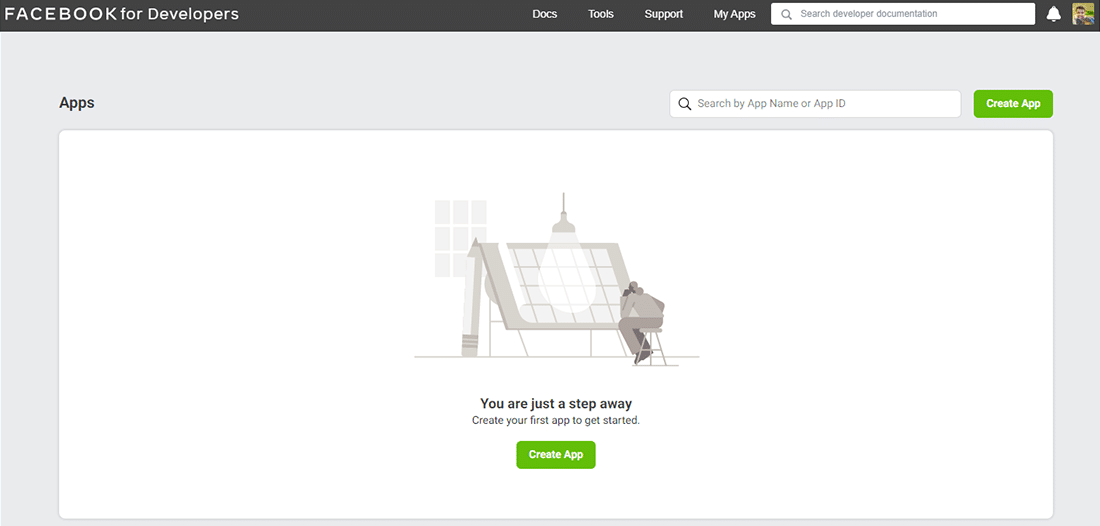The width and height of the screenshot is (1100, 526).
Task: Click the Facebook for Developers logo
Action: click(121, 14)
